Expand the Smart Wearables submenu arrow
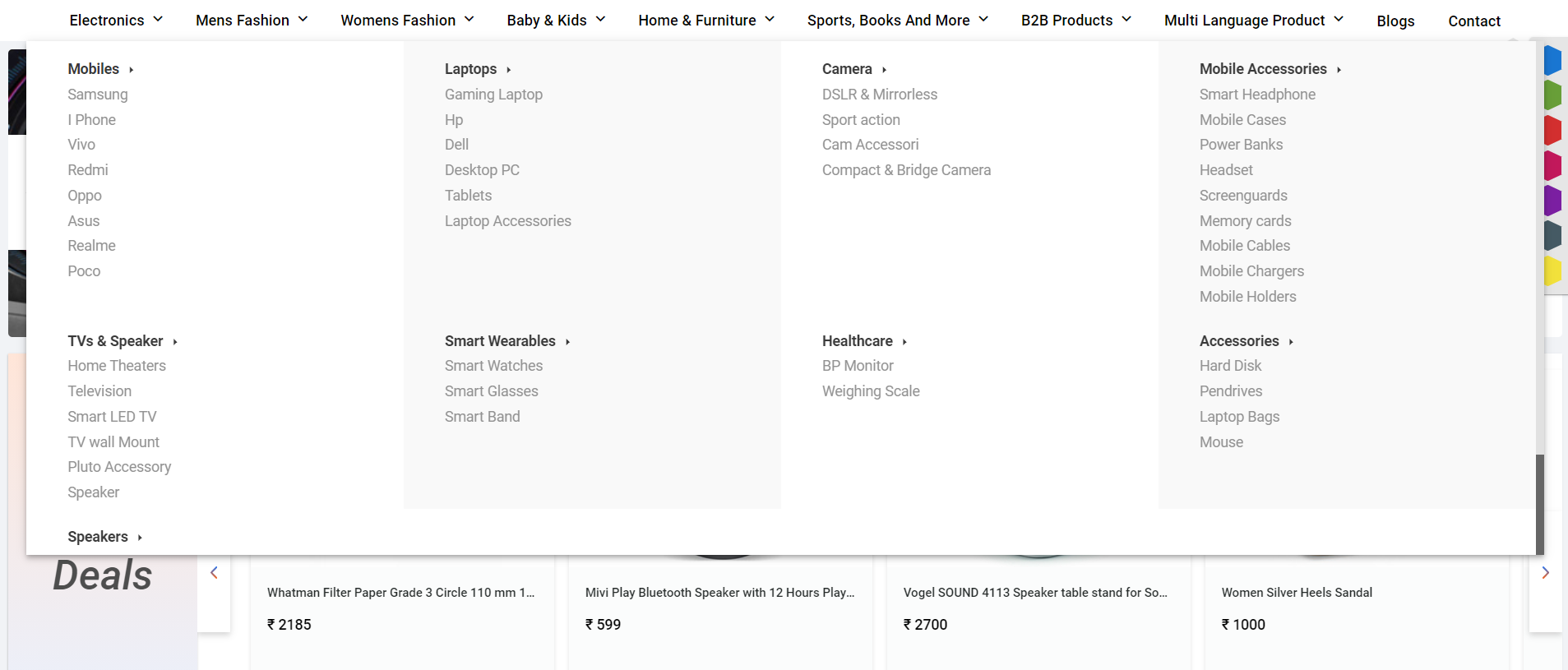 pos(567,342)
